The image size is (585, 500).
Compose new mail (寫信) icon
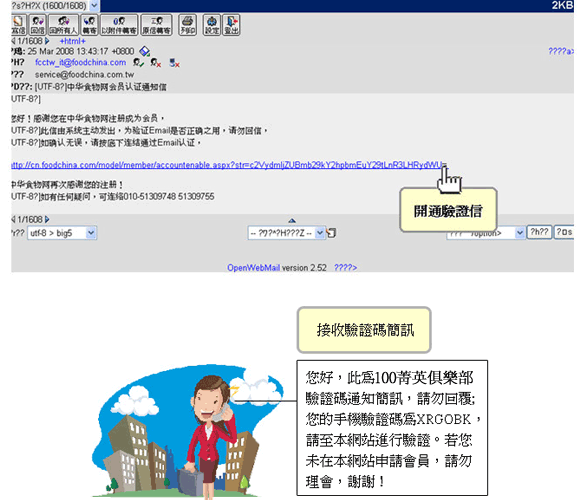[x=19, y=25]
